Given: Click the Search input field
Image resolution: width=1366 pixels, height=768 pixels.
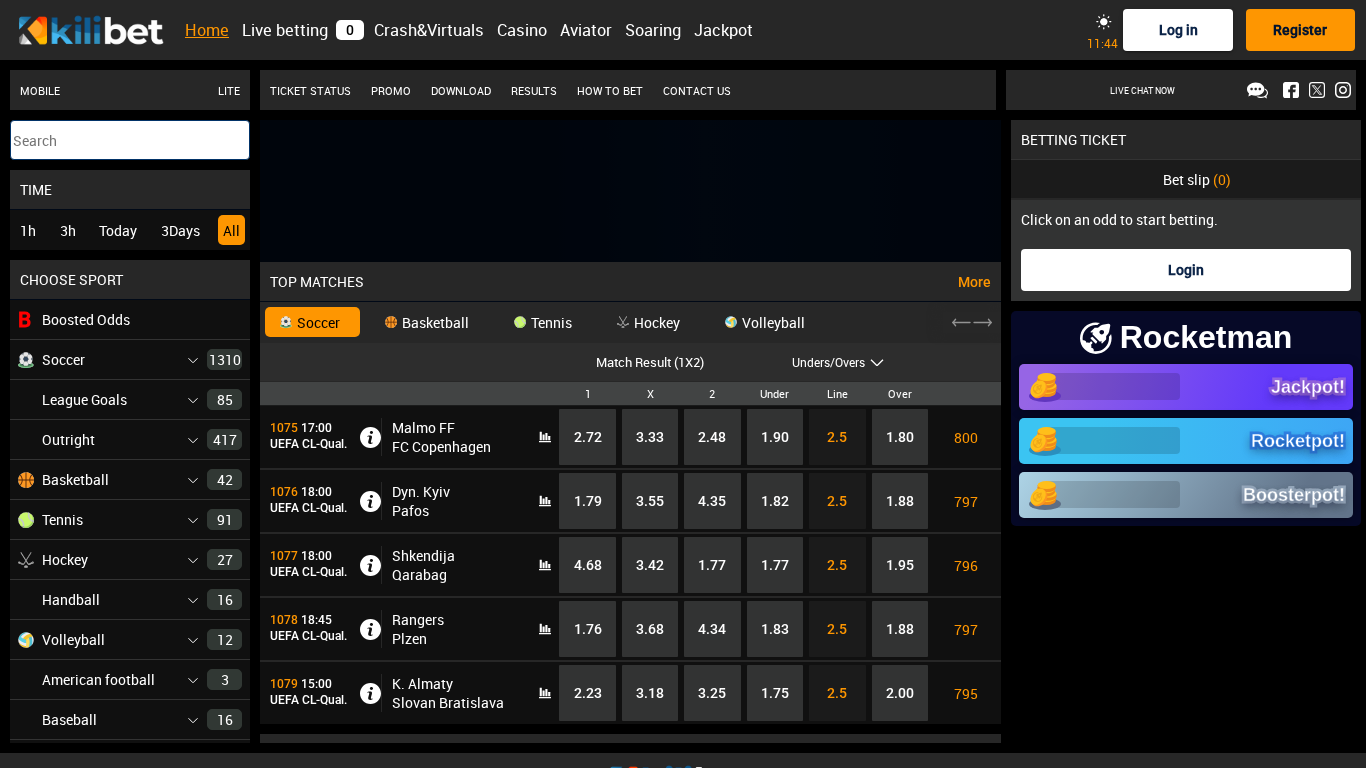Looking at the screenshot, I should pyautogui.click(x=130, y=140).
